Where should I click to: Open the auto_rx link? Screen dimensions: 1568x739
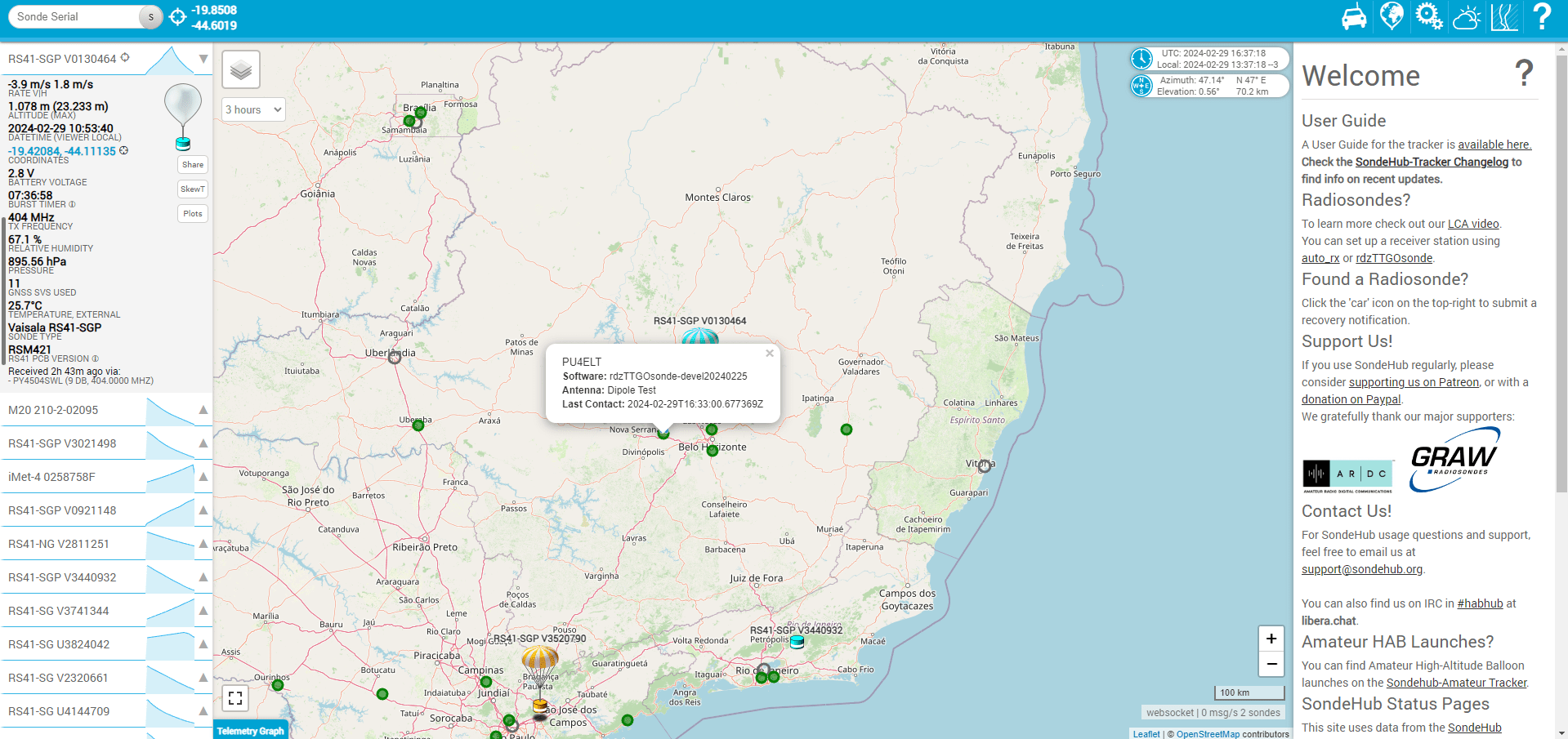(1320, 258)
